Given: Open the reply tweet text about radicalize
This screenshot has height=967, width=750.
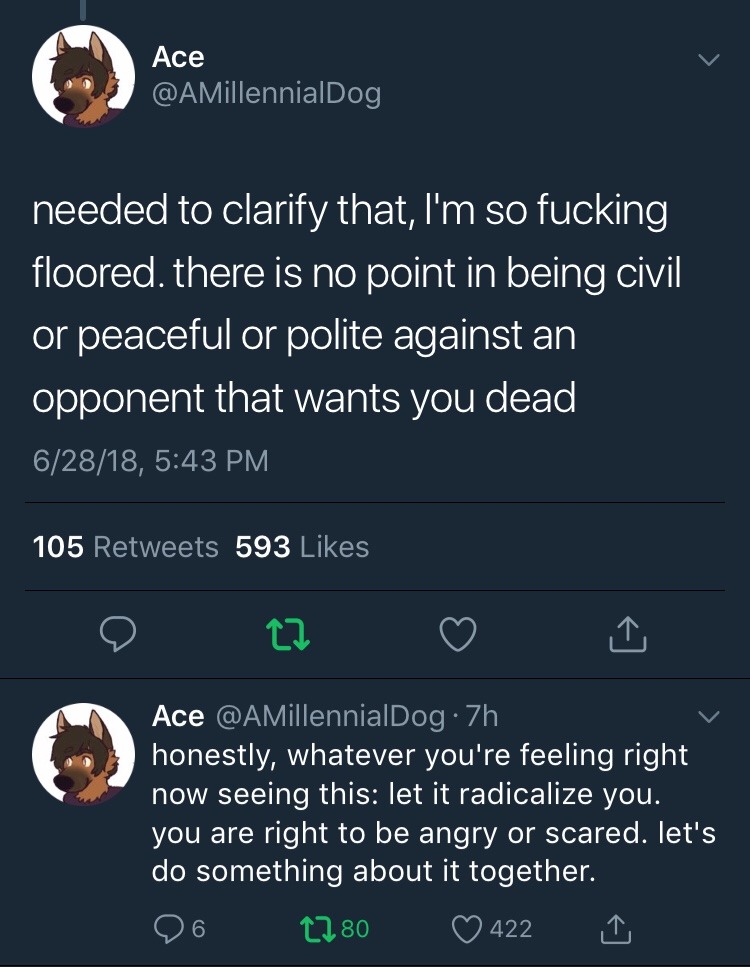Looking at the screenshot, I should tap(420, 813).
